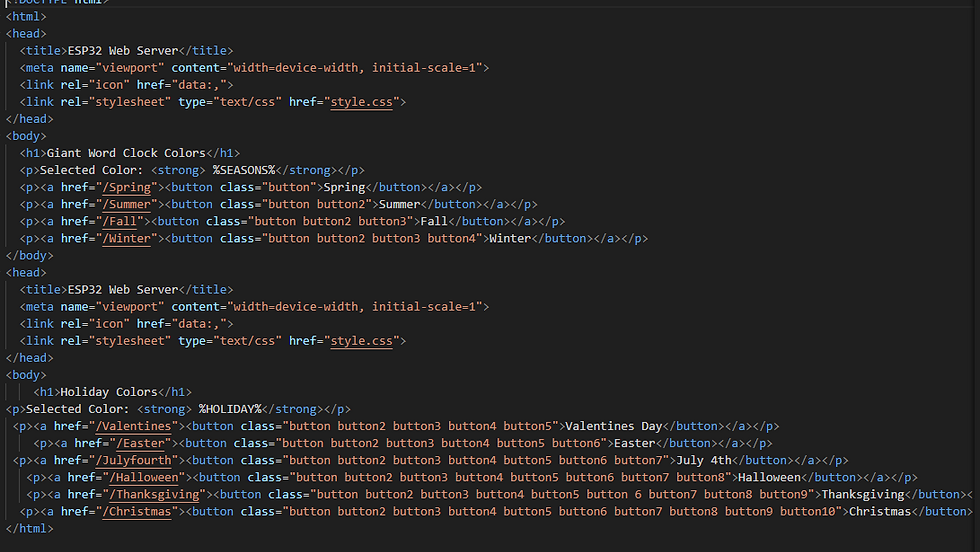Click the opening <html> tag
This screenshot has width=980, height=552.
26,17
